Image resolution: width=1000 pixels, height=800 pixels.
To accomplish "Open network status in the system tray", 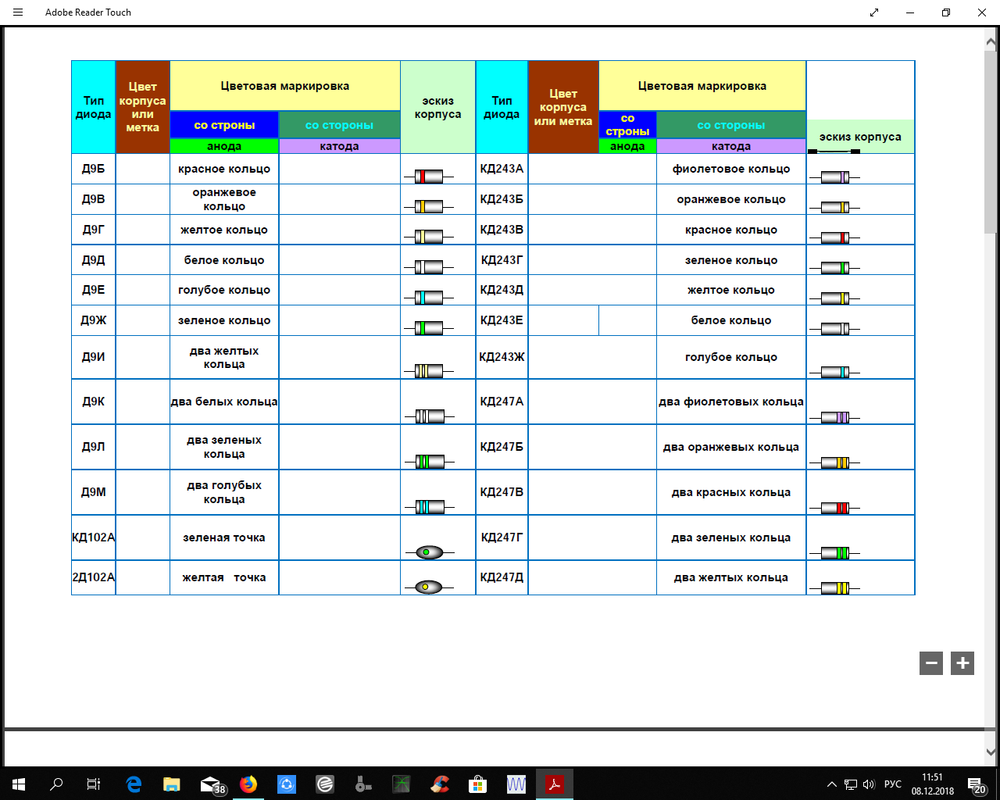I will click(x=850, y=785).
